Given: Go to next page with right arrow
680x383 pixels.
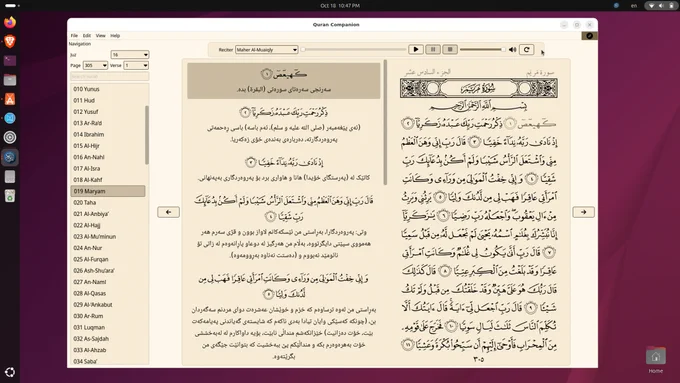Looking at the screenshot, I should tap(583, 212).
